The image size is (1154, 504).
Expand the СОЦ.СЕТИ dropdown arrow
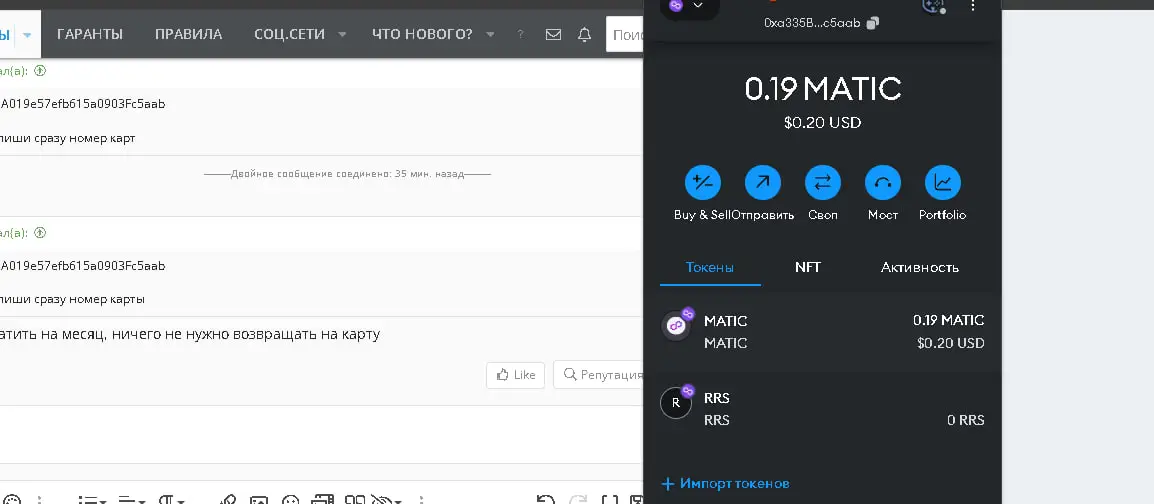[342, 35]
